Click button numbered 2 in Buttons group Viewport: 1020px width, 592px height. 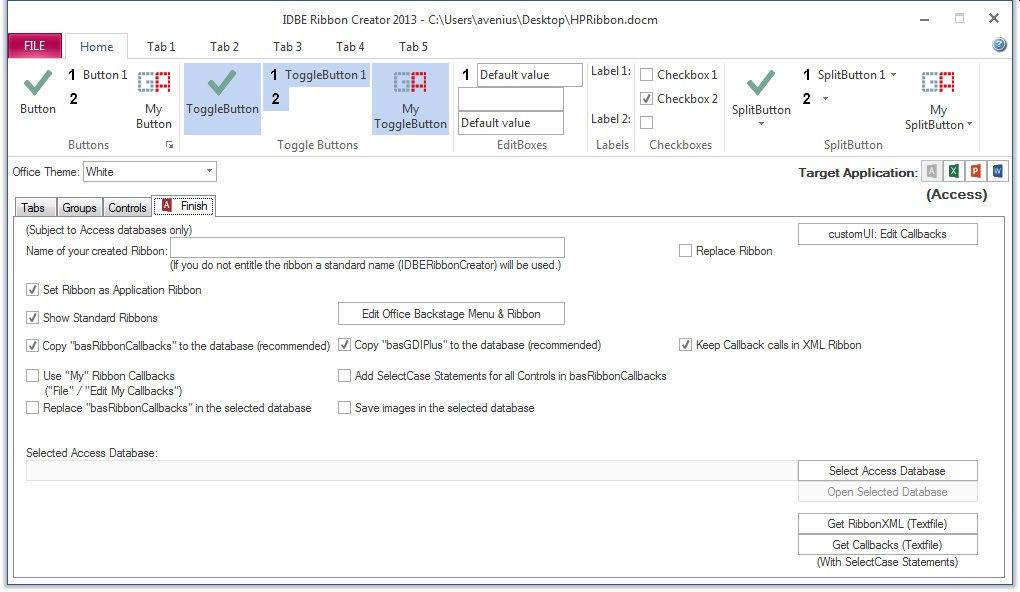(74, 99)
